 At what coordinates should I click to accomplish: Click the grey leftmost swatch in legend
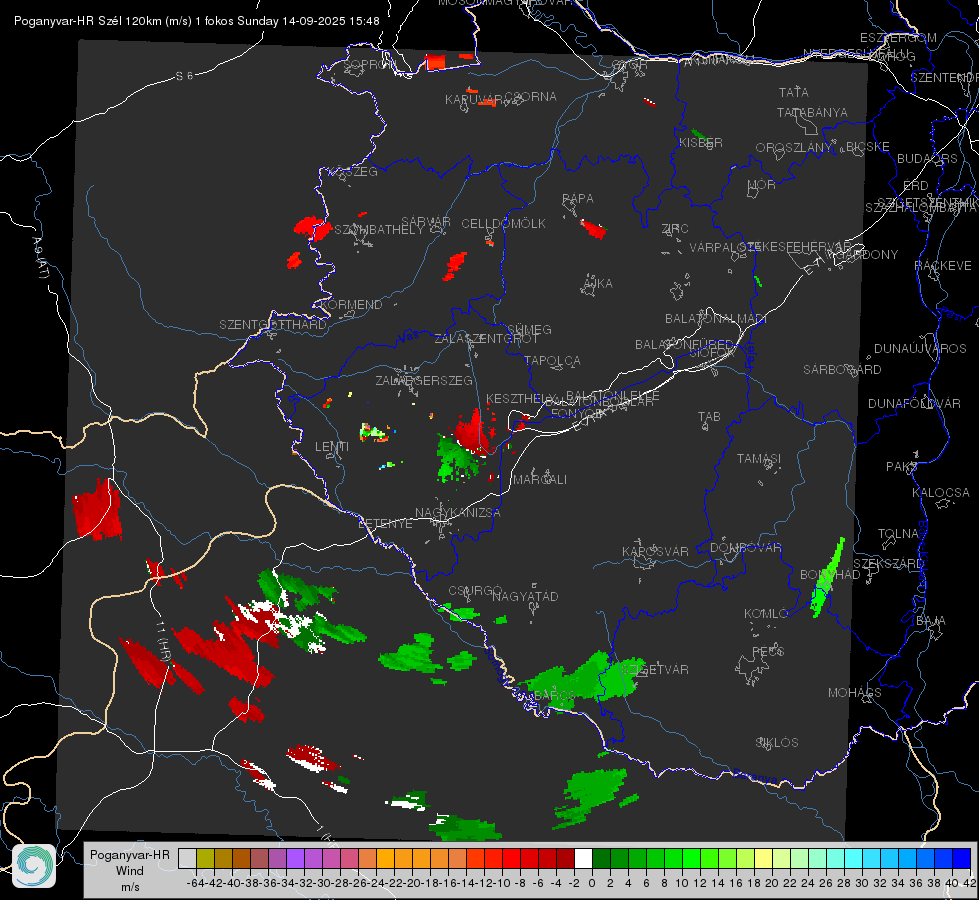pyautogui.click(x=187, y=858)
